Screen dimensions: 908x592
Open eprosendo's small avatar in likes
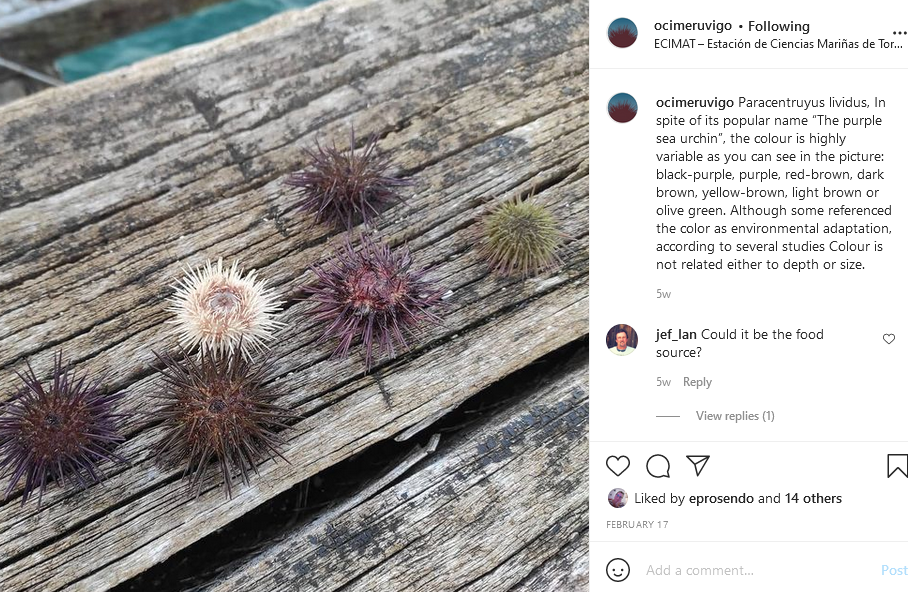(617, 498)
